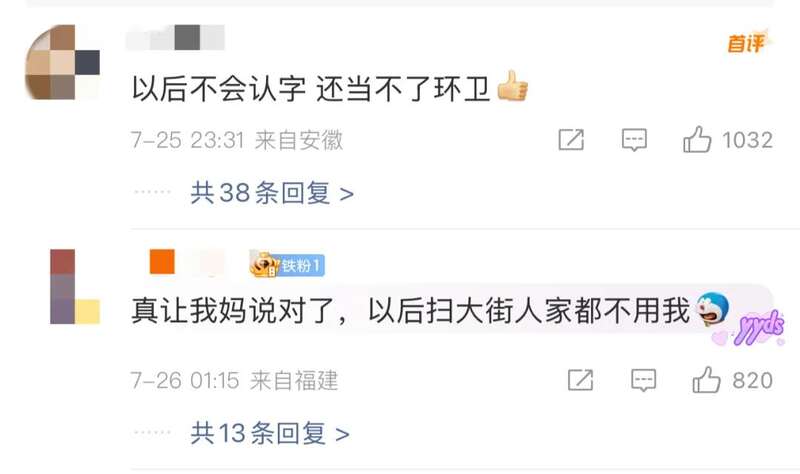Tap the Doraemon emoji in second comment
The width and height of the screenshot is (800, 474).
click(x=712, y=309)
